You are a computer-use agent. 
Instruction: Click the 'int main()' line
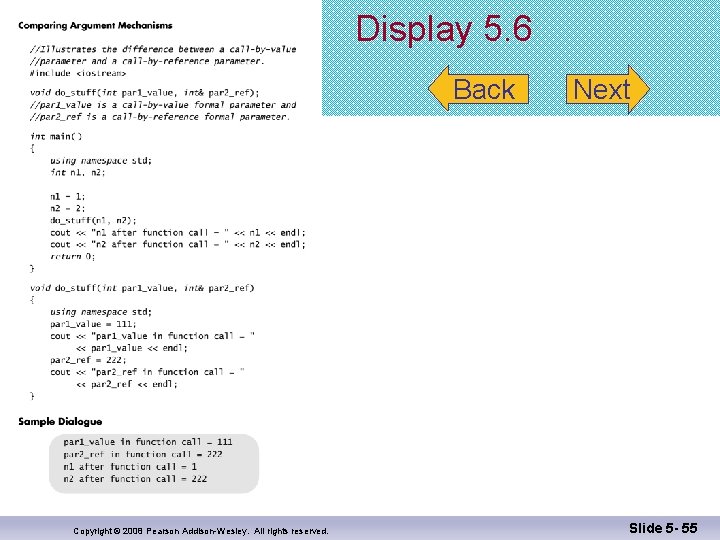[56, 136]
